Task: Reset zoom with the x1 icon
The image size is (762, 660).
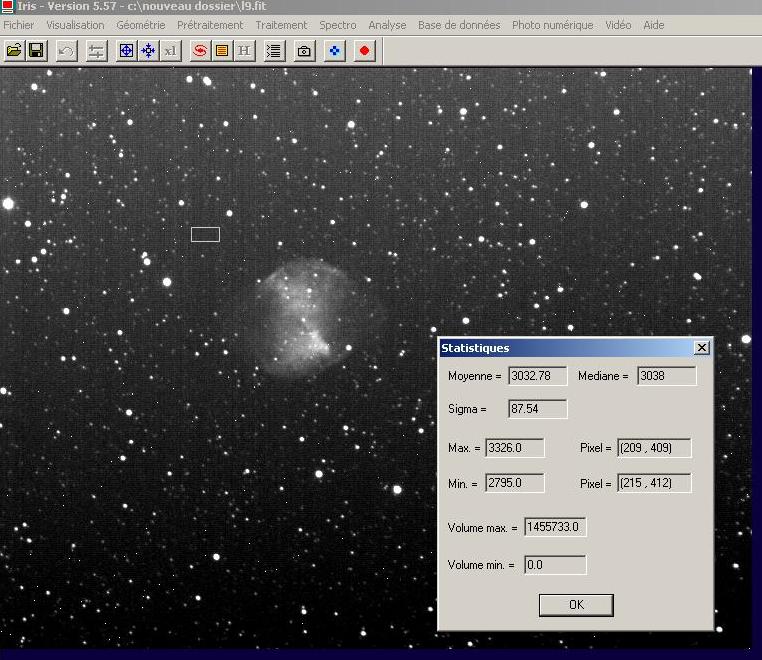Action: click(x=170, y=50)
